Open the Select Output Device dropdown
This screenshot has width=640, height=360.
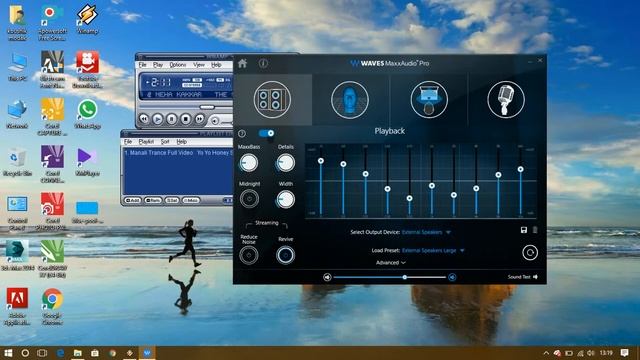point(426,232)
